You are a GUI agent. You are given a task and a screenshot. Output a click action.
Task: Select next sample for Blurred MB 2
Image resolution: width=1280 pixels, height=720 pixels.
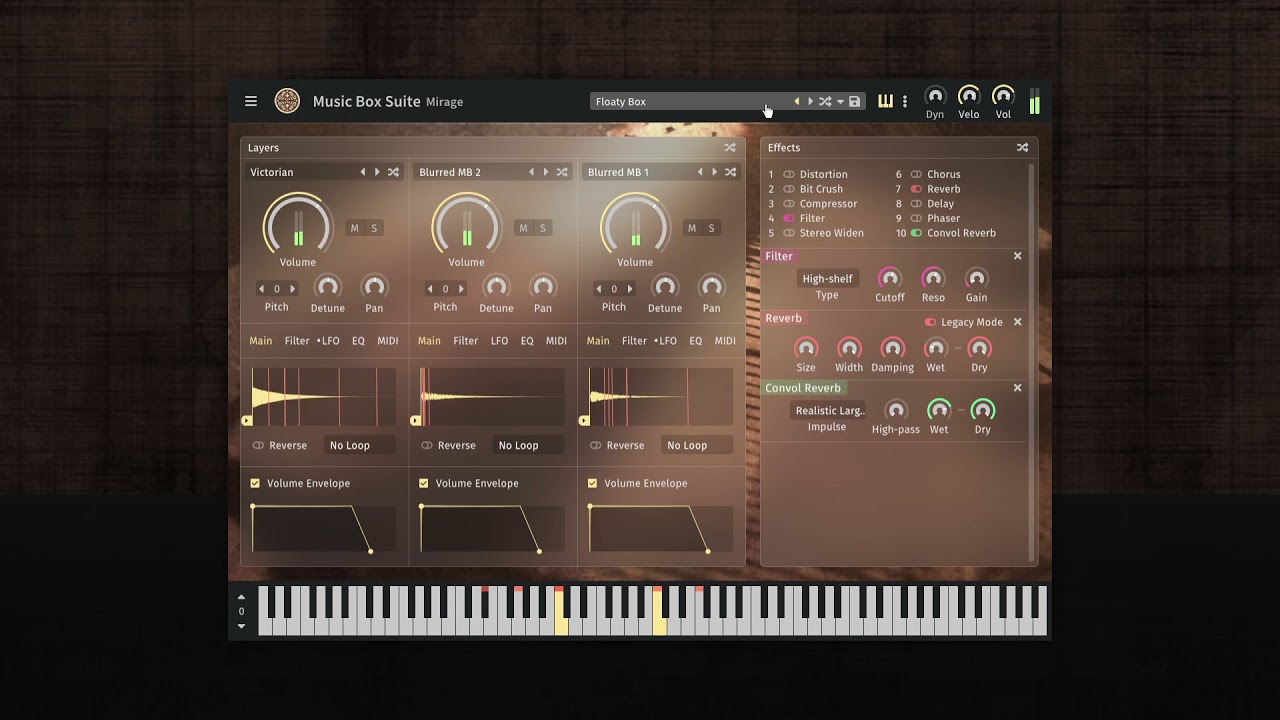tap(546, 172)
